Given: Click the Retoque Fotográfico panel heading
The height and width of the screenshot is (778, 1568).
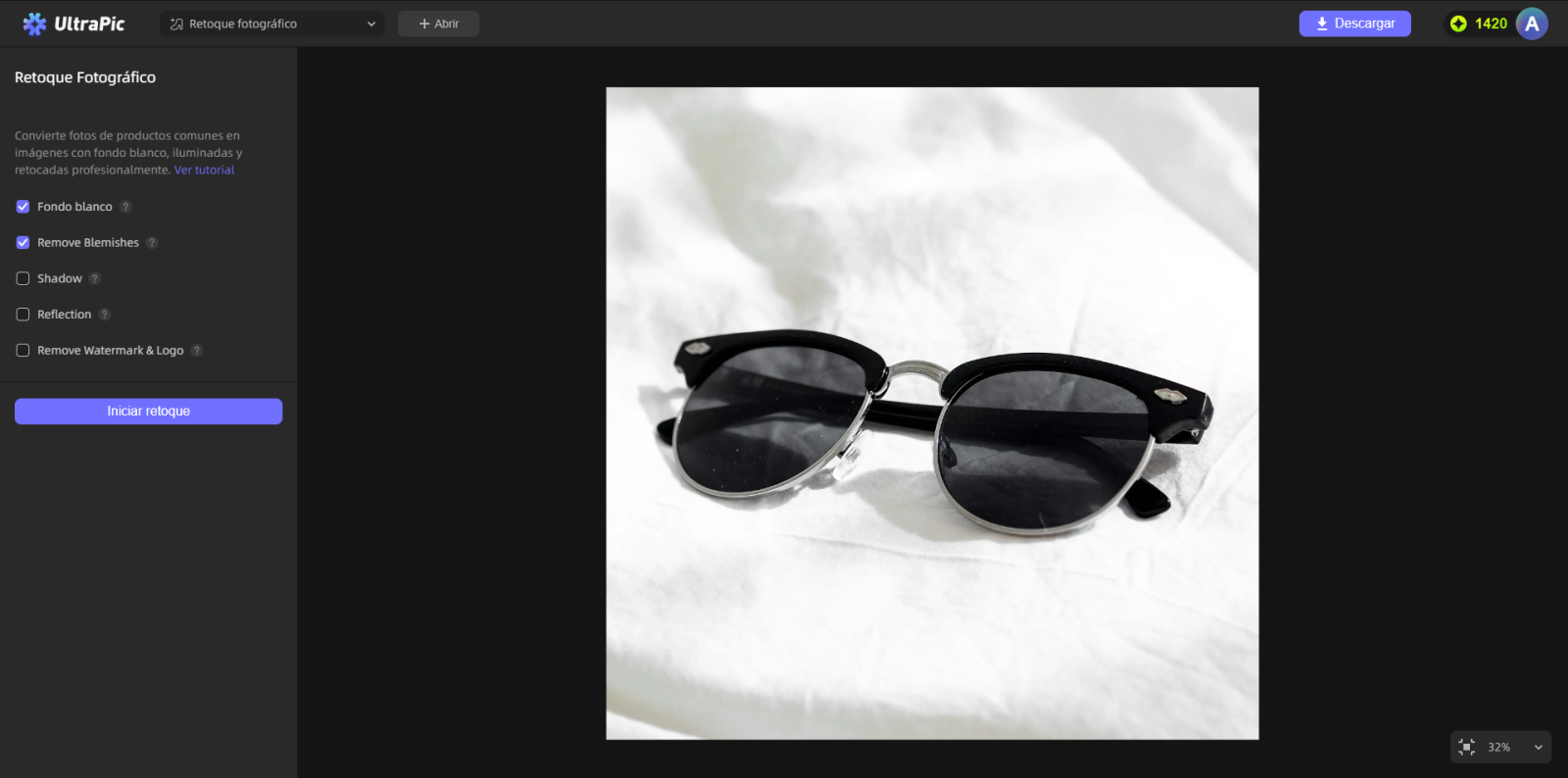Looking at the screenshot, I should pyautogui.click(x=85, y=77).
